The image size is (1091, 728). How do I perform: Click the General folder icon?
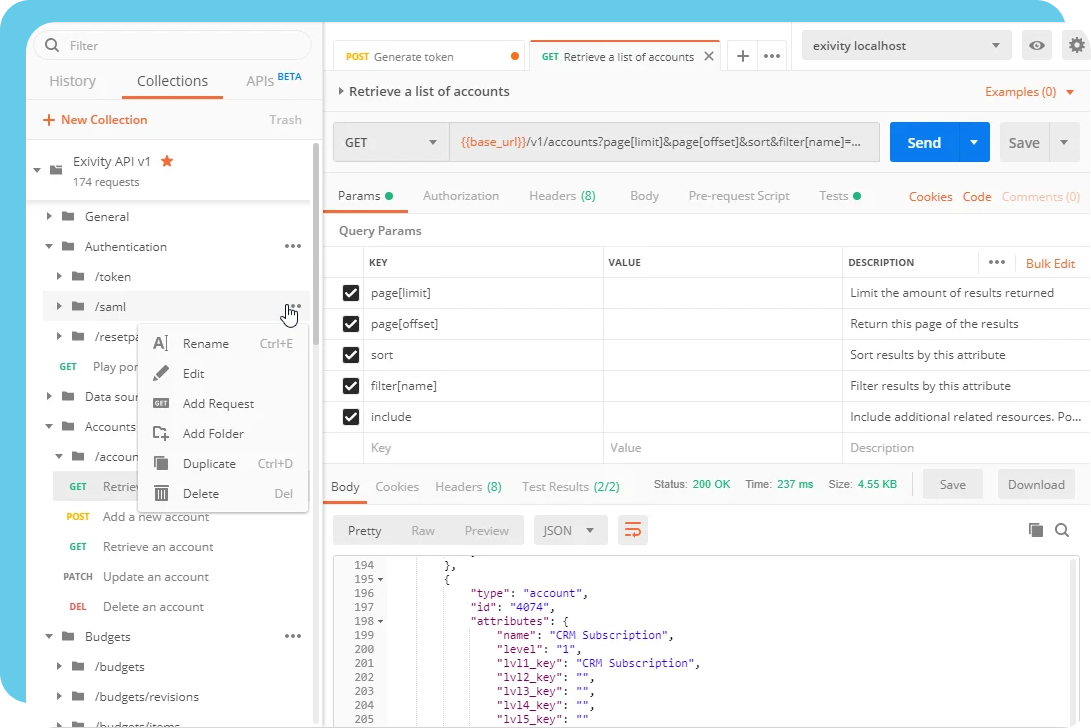tap(68, 216)
